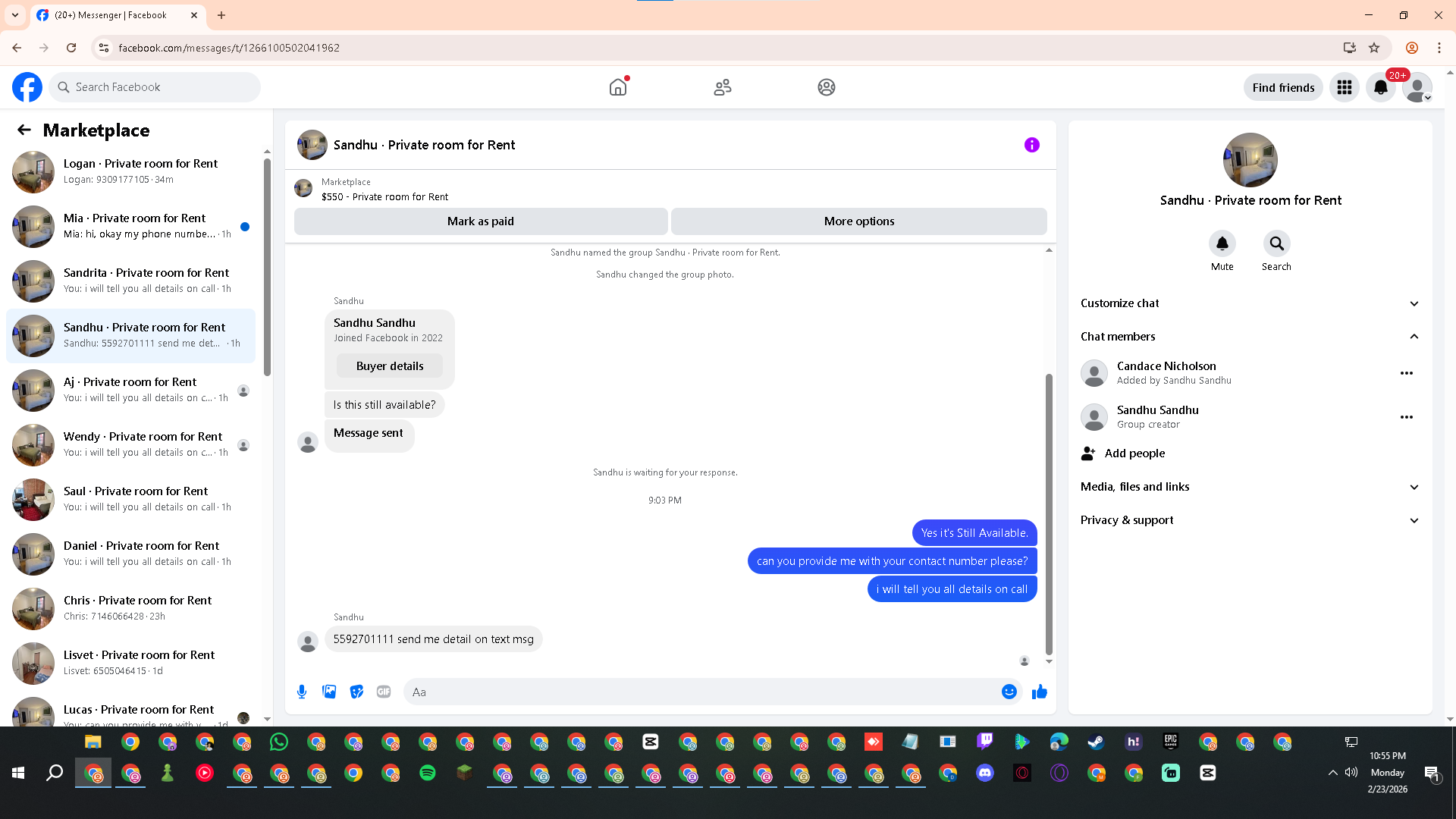Search within the conversation
This screenshot has height=819, width=1456.
coord(1276,244)
